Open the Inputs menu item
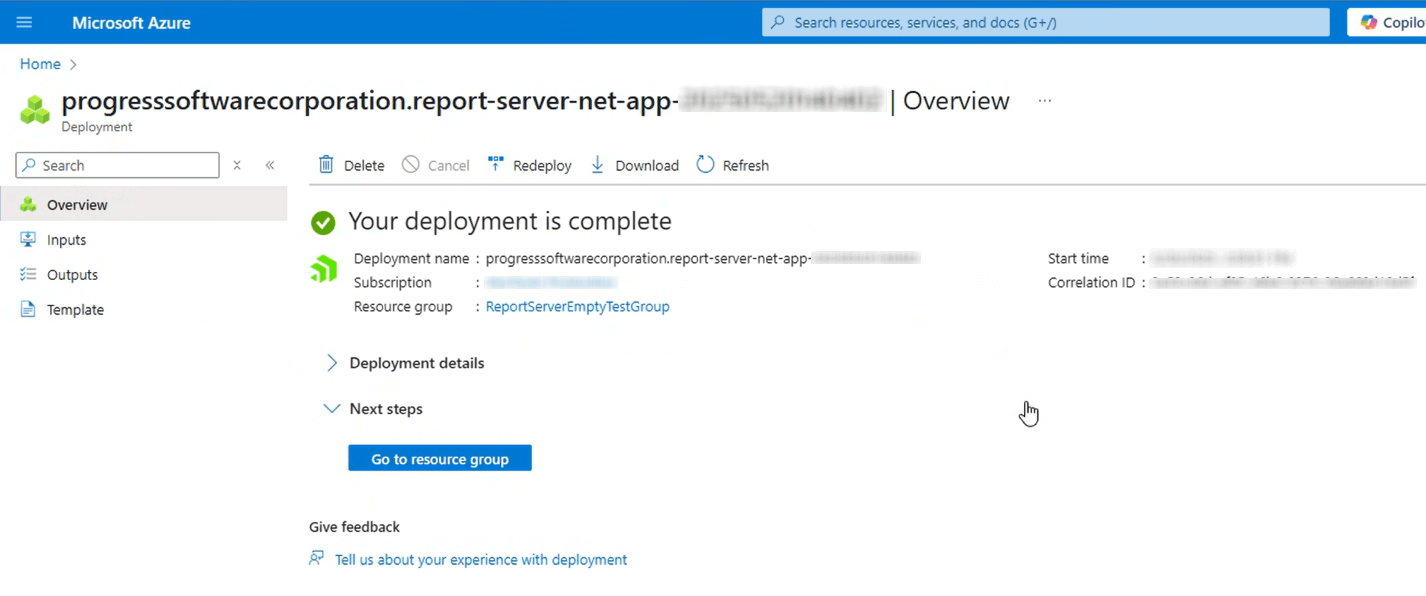Screen dimensions: 1426x596 tap(66, 240)
